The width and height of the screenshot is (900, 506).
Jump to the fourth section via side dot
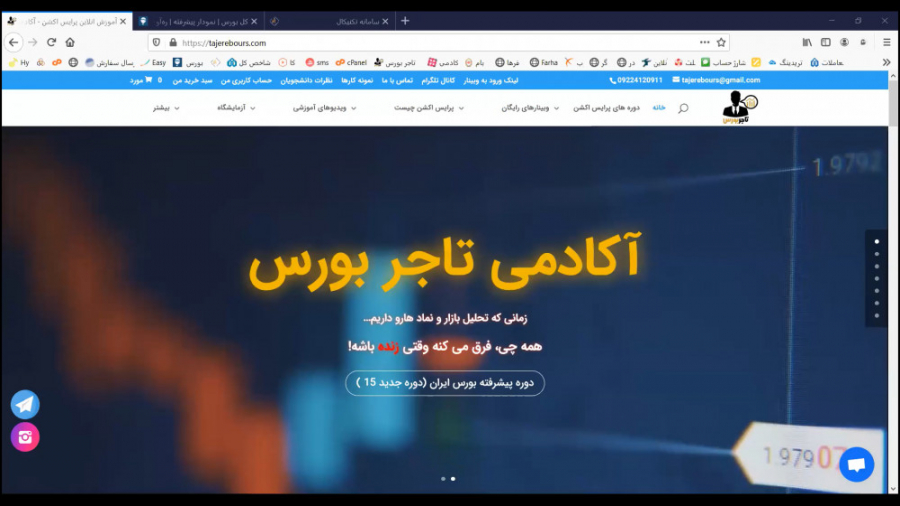point(876,278)
